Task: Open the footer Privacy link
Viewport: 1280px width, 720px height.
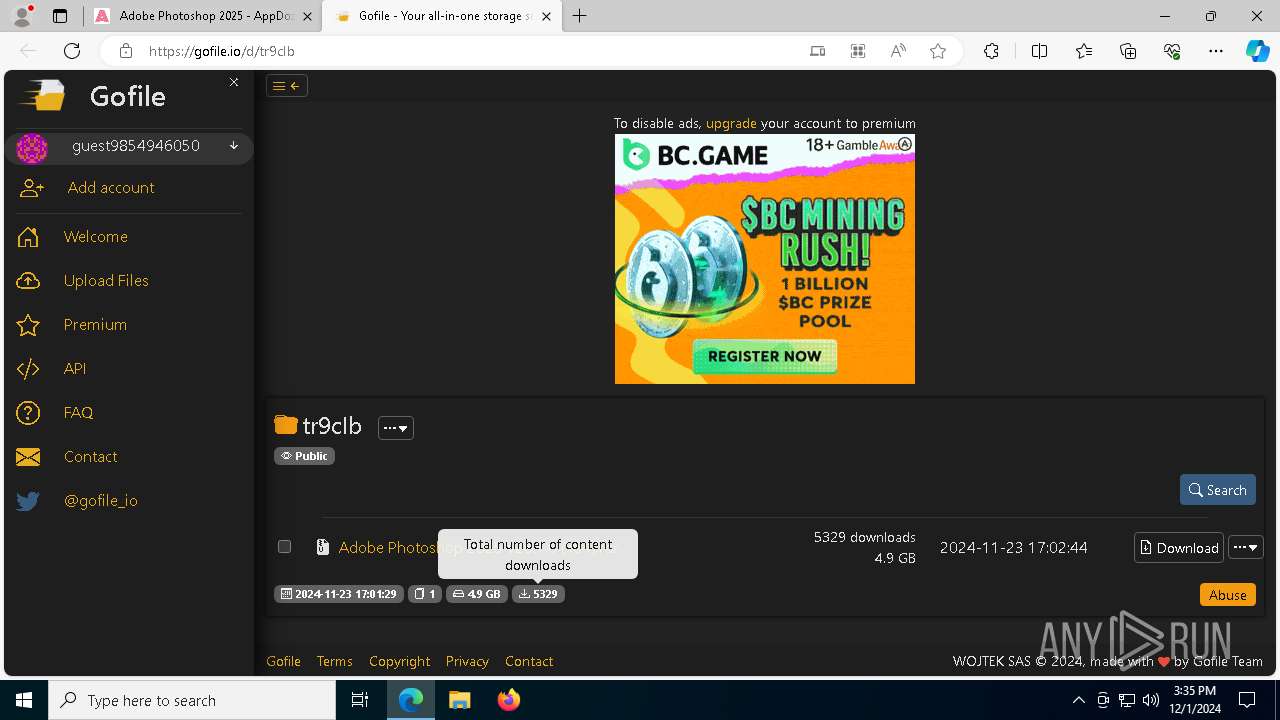Action: pyautogui.click(x=467, y=662)
